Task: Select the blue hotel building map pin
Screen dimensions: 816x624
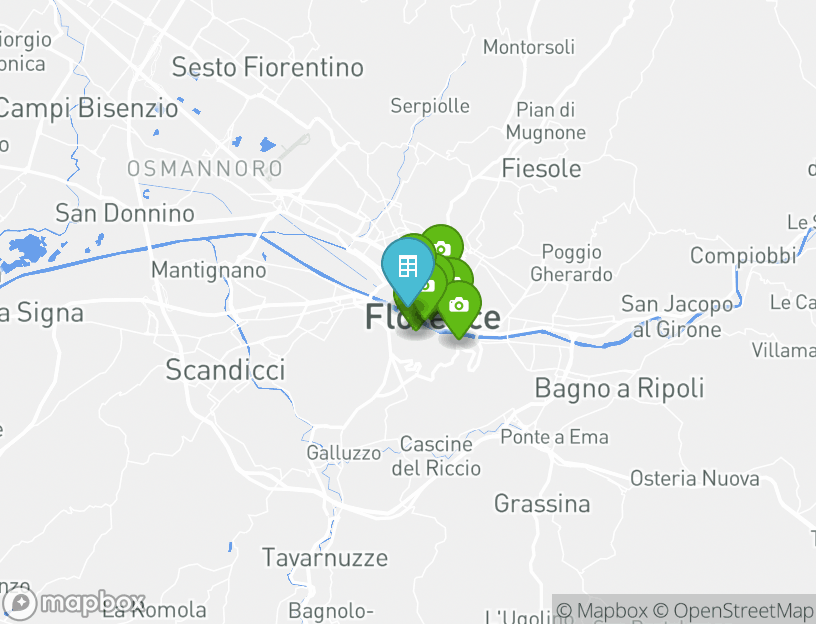Action: (x=408, y=267)
